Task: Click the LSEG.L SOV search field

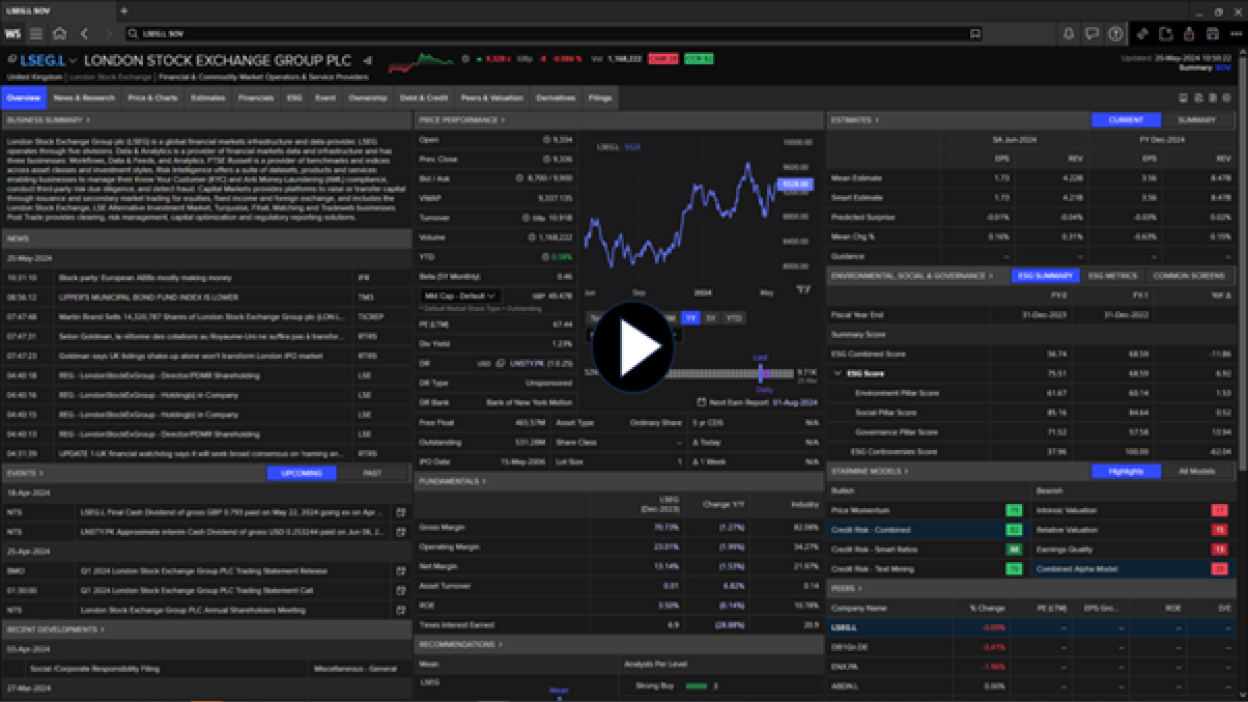Action: pyautogui.click(x=550, y=34)
